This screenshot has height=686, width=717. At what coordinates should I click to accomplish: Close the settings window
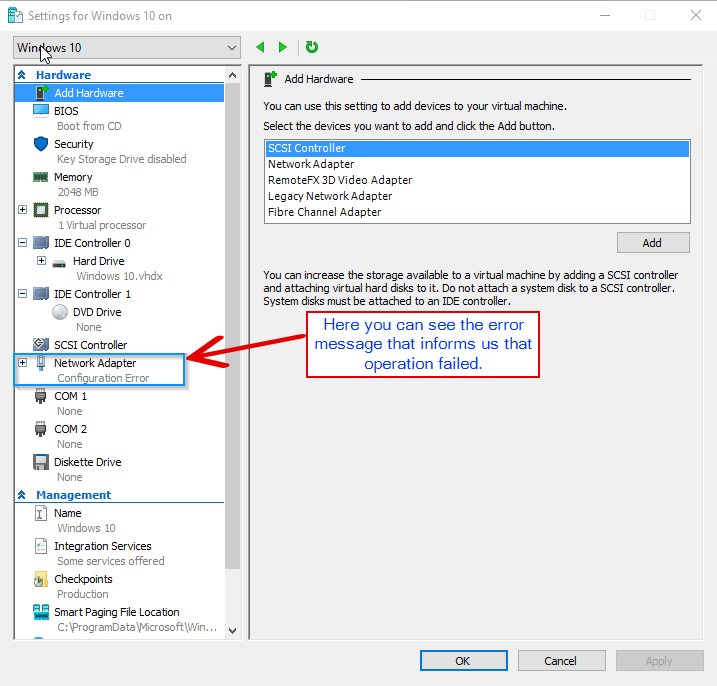point(696,16)
